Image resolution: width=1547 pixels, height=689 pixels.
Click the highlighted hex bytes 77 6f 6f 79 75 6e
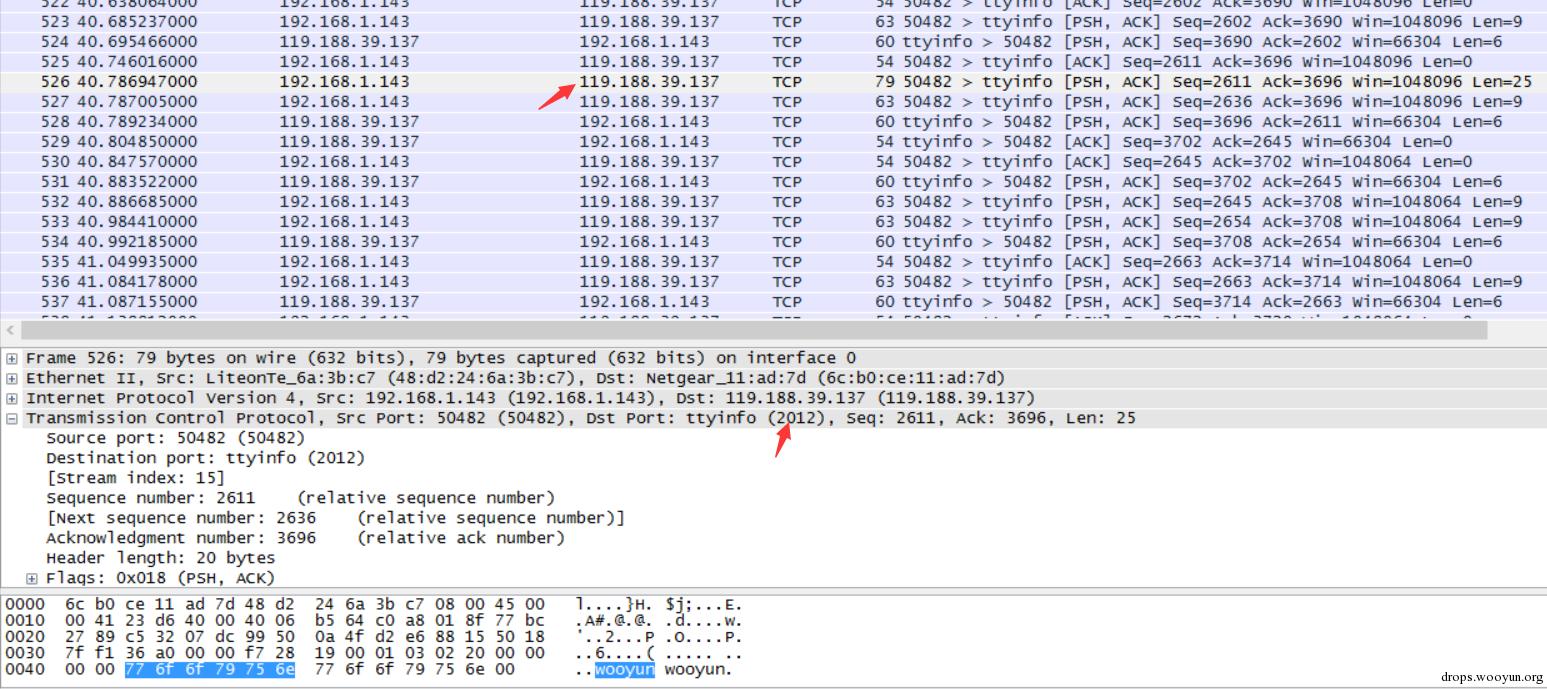click(210, 669)
